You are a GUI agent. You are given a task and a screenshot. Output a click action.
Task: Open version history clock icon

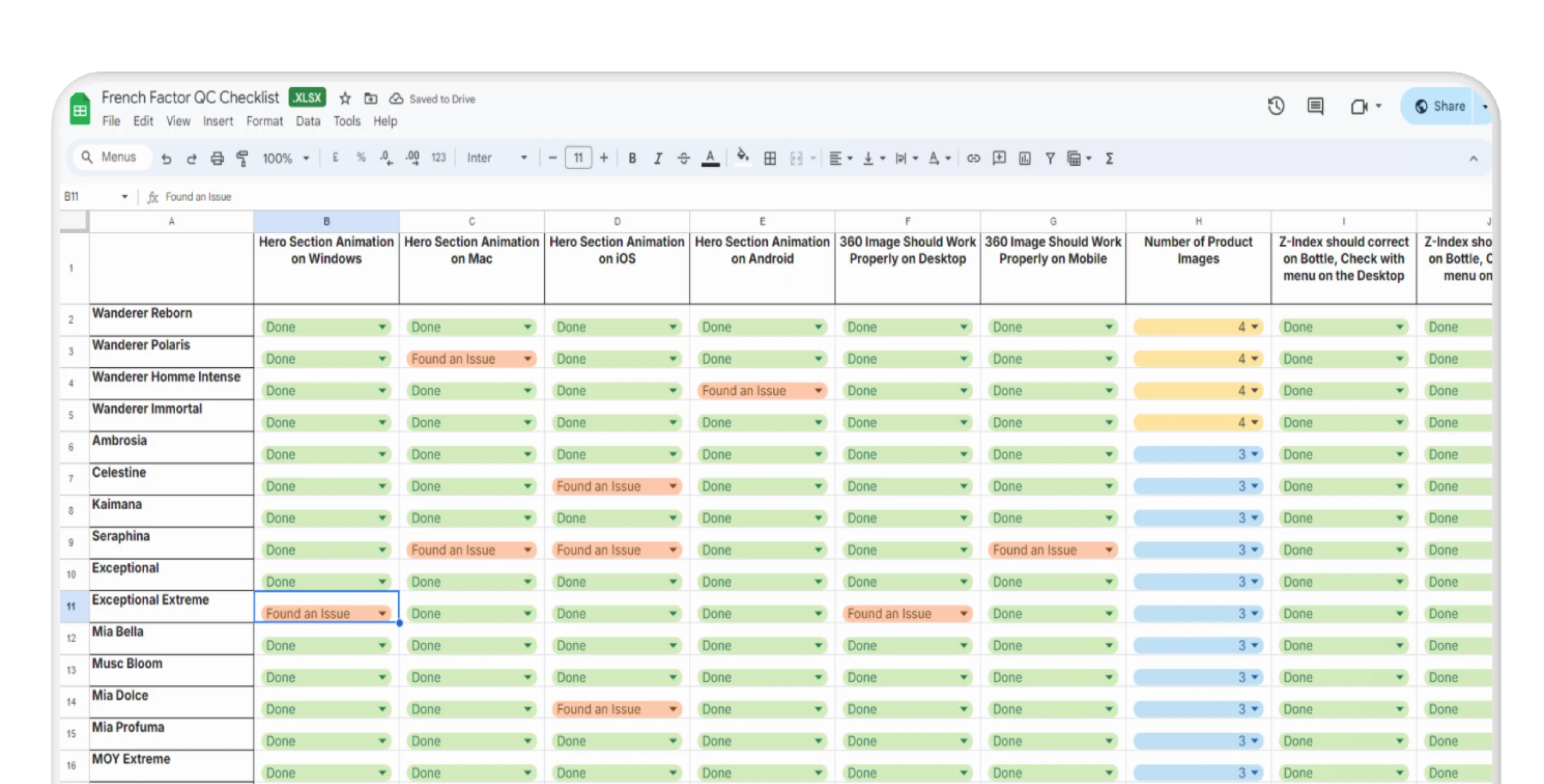1276,107
